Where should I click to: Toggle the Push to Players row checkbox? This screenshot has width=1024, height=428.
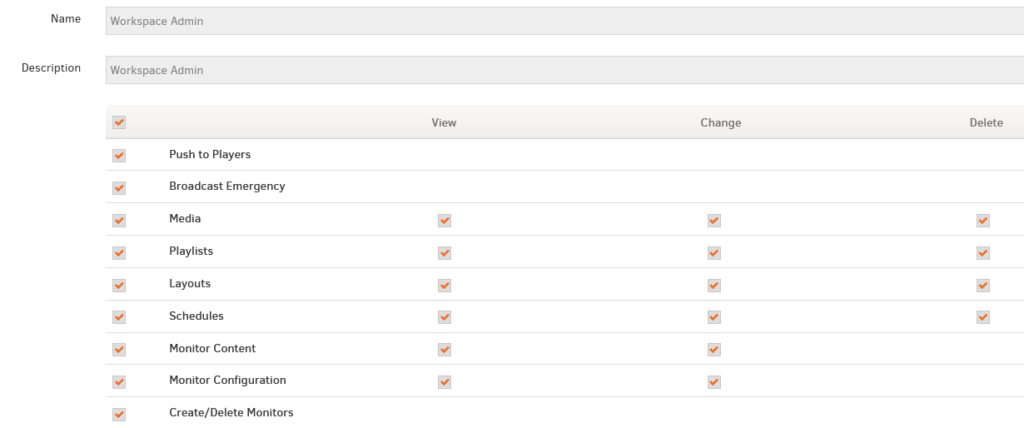[x=119, y=156]
